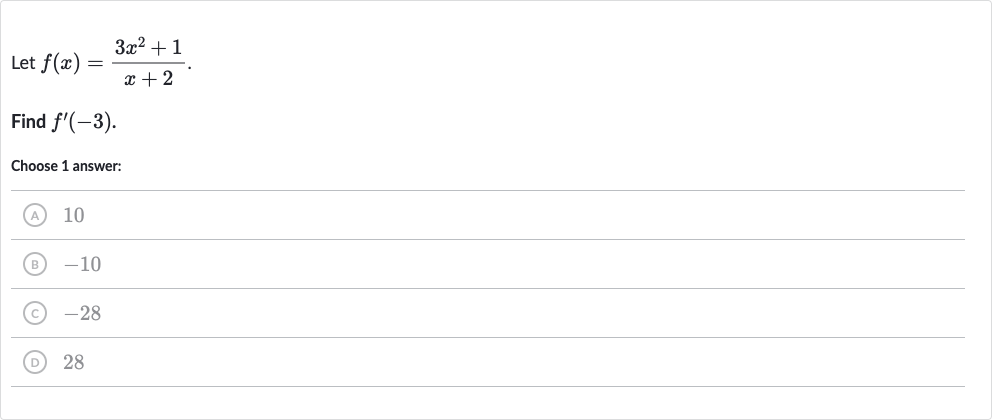Click f(x) in the function definition
Screen dimensions: 992x420
pyautogui.click(x=60, y=63)
